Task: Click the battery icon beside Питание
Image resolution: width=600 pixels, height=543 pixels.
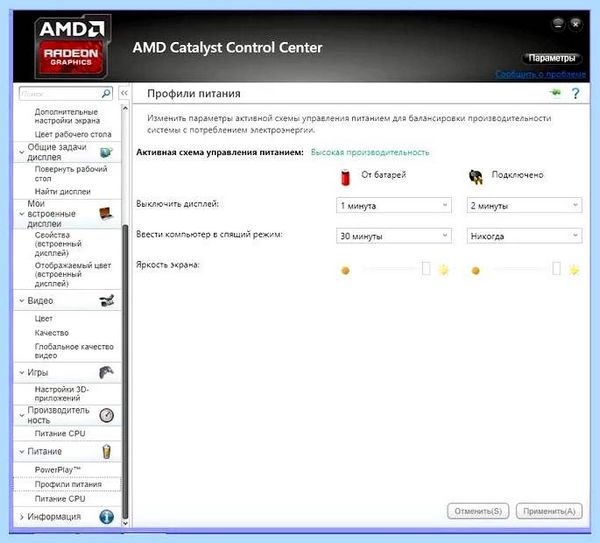Action: click(x=107, y=452)
